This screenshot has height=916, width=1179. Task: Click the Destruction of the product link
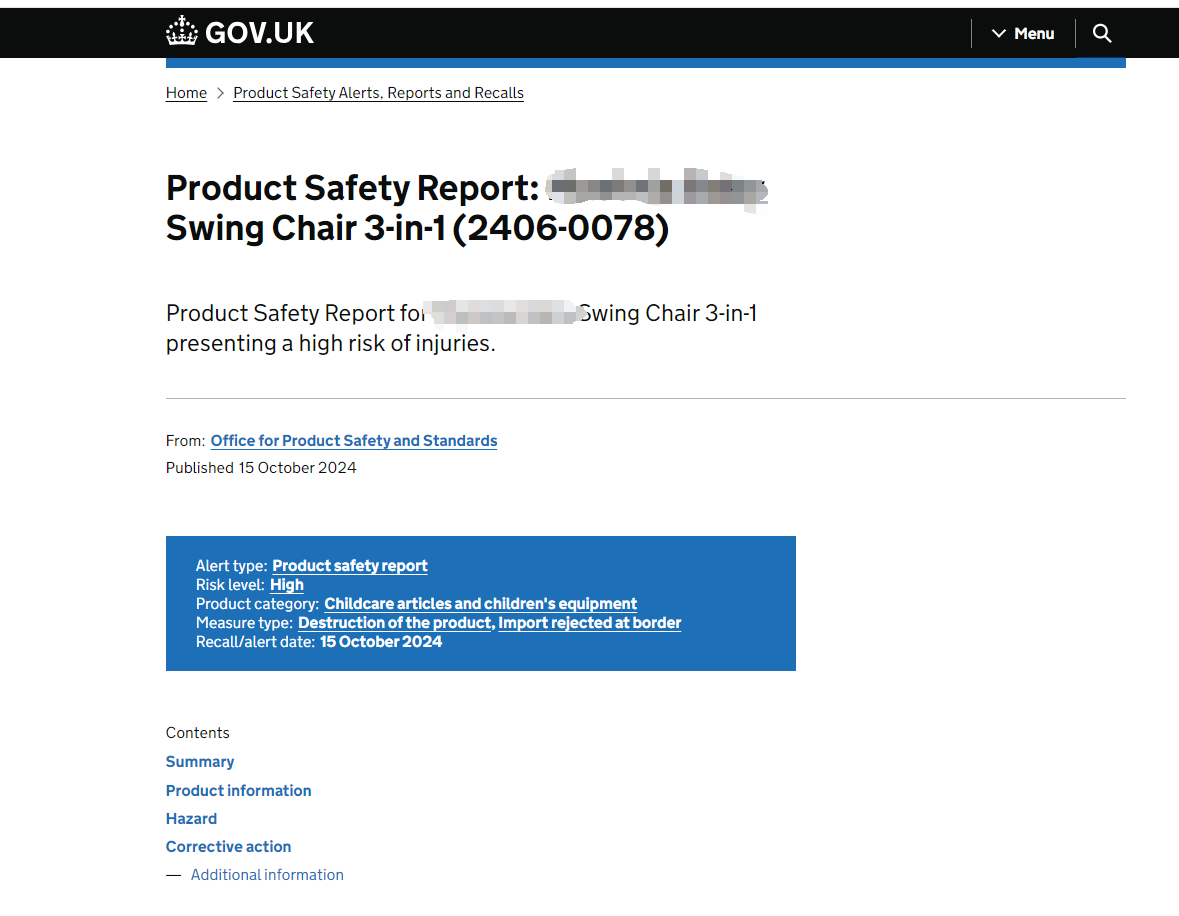point(394,622)
